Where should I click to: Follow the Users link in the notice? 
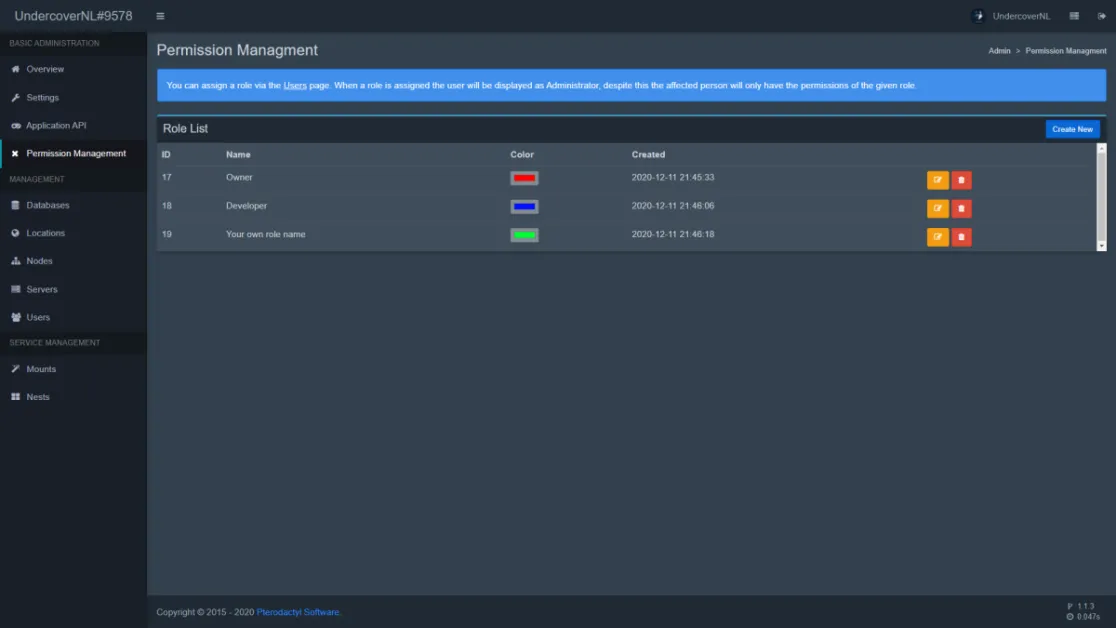click(293, 85)
